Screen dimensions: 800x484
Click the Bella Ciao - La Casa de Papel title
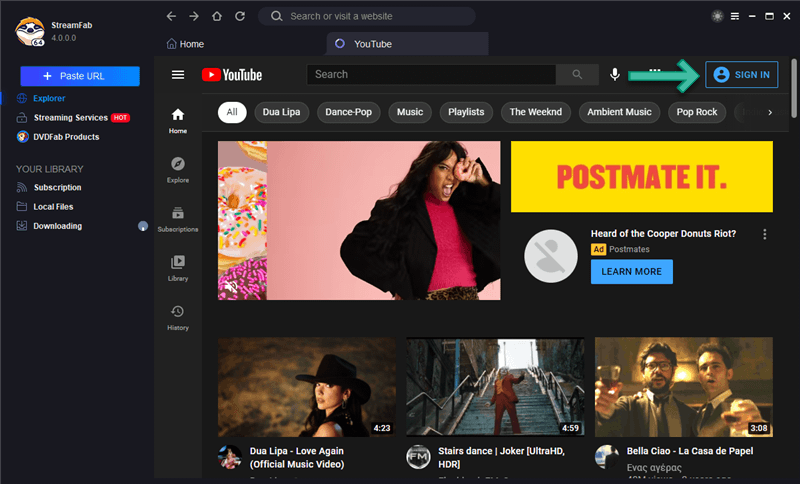pos(690,451)
